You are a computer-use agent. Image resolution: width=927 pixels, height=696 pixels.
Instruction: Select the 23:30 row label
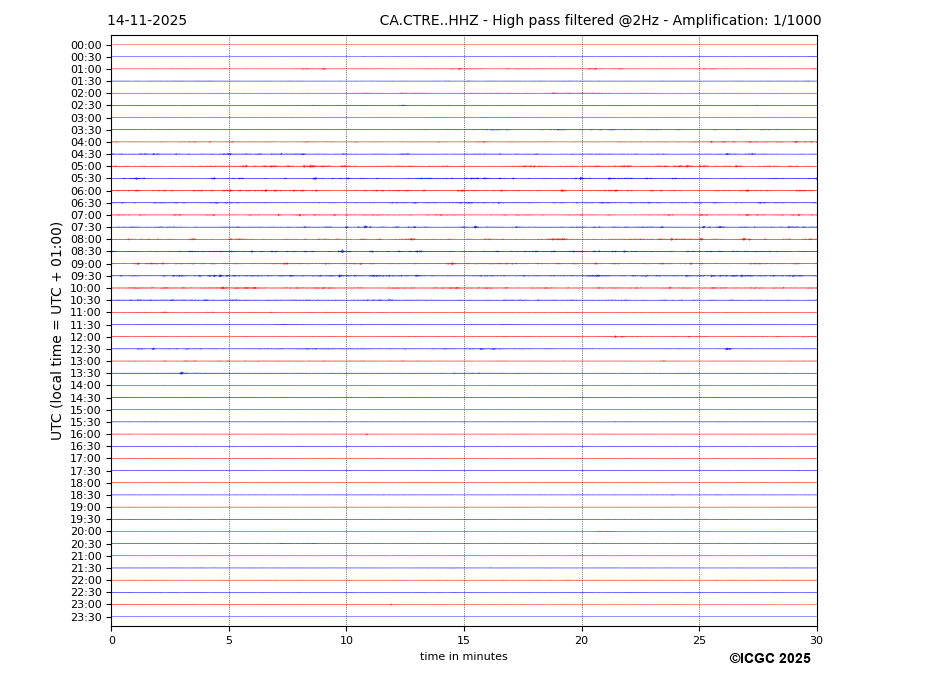pyautogui.click(x=86, y=617)
